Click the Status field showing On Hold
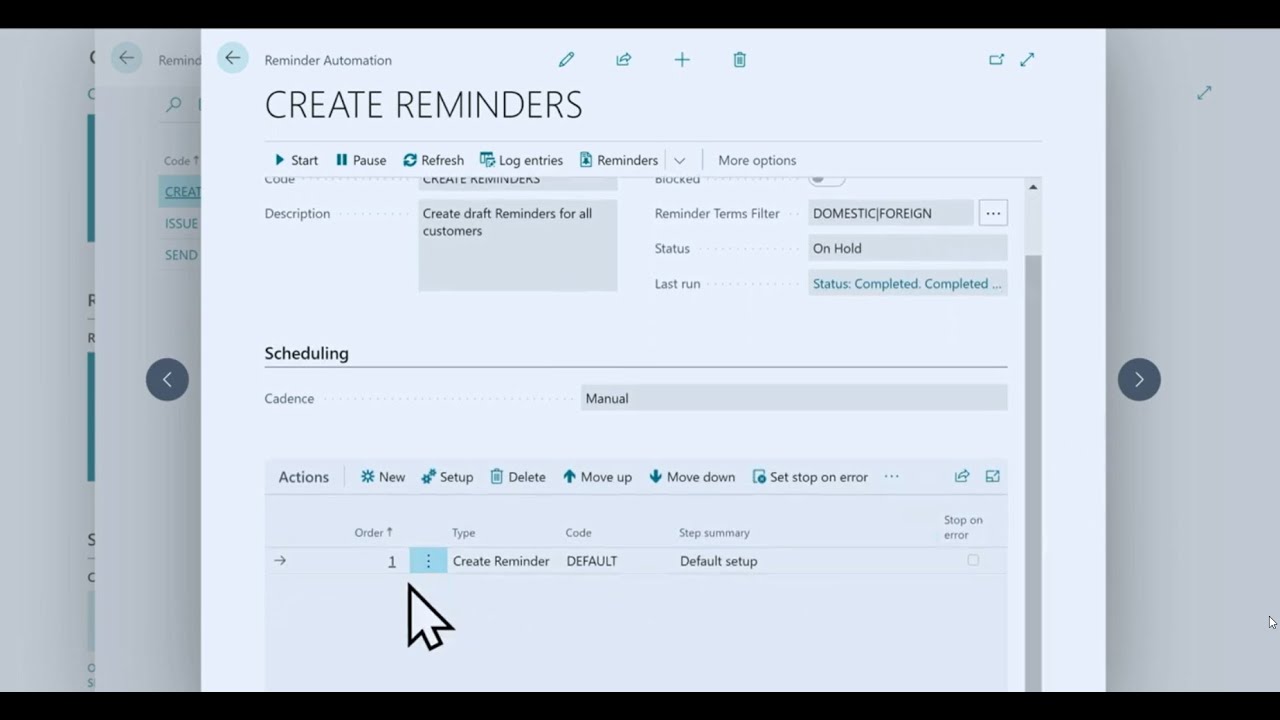 [907, 248]
